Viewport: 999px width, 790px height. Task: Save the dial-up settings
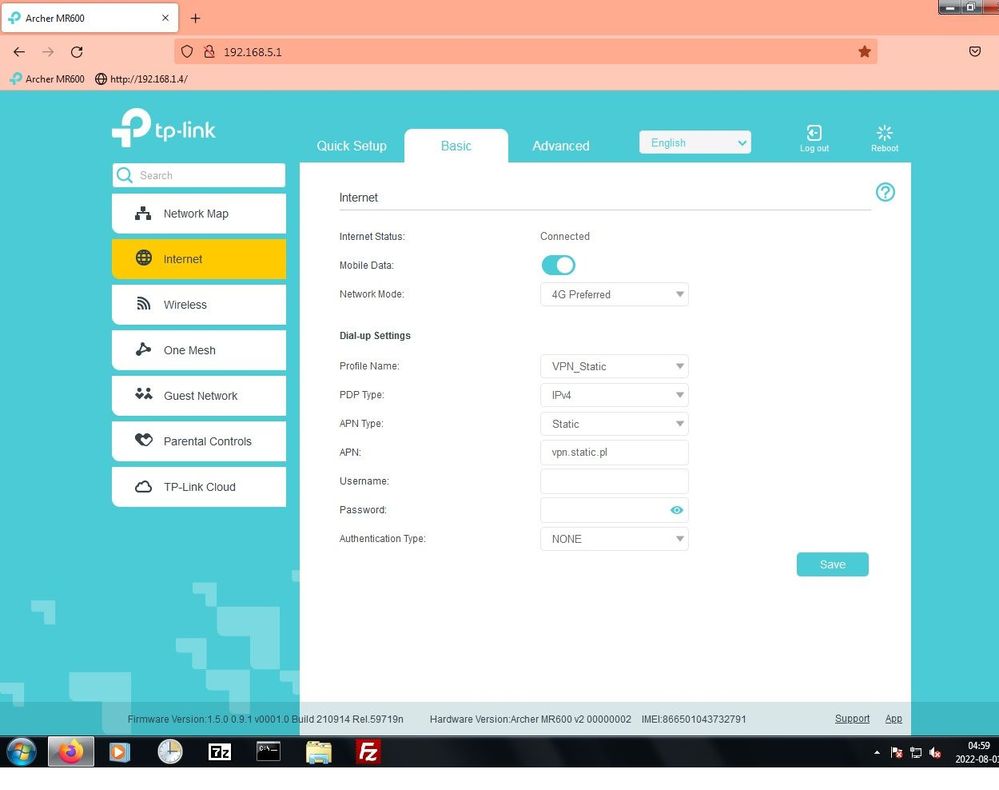click(x=832, y=564)
